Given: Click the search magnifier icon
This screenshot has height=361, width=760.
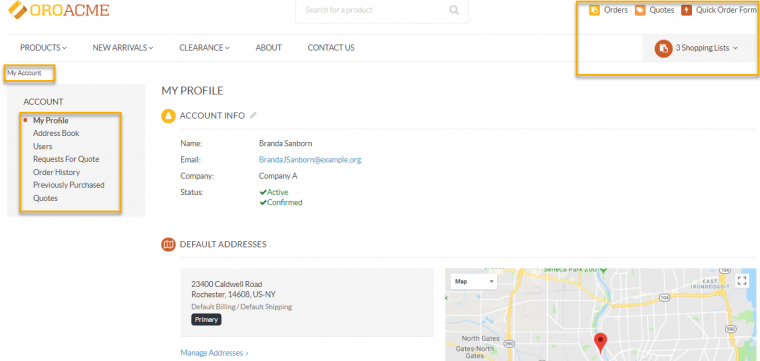Looking at the screenshot, I should click(x=454, y=10).
